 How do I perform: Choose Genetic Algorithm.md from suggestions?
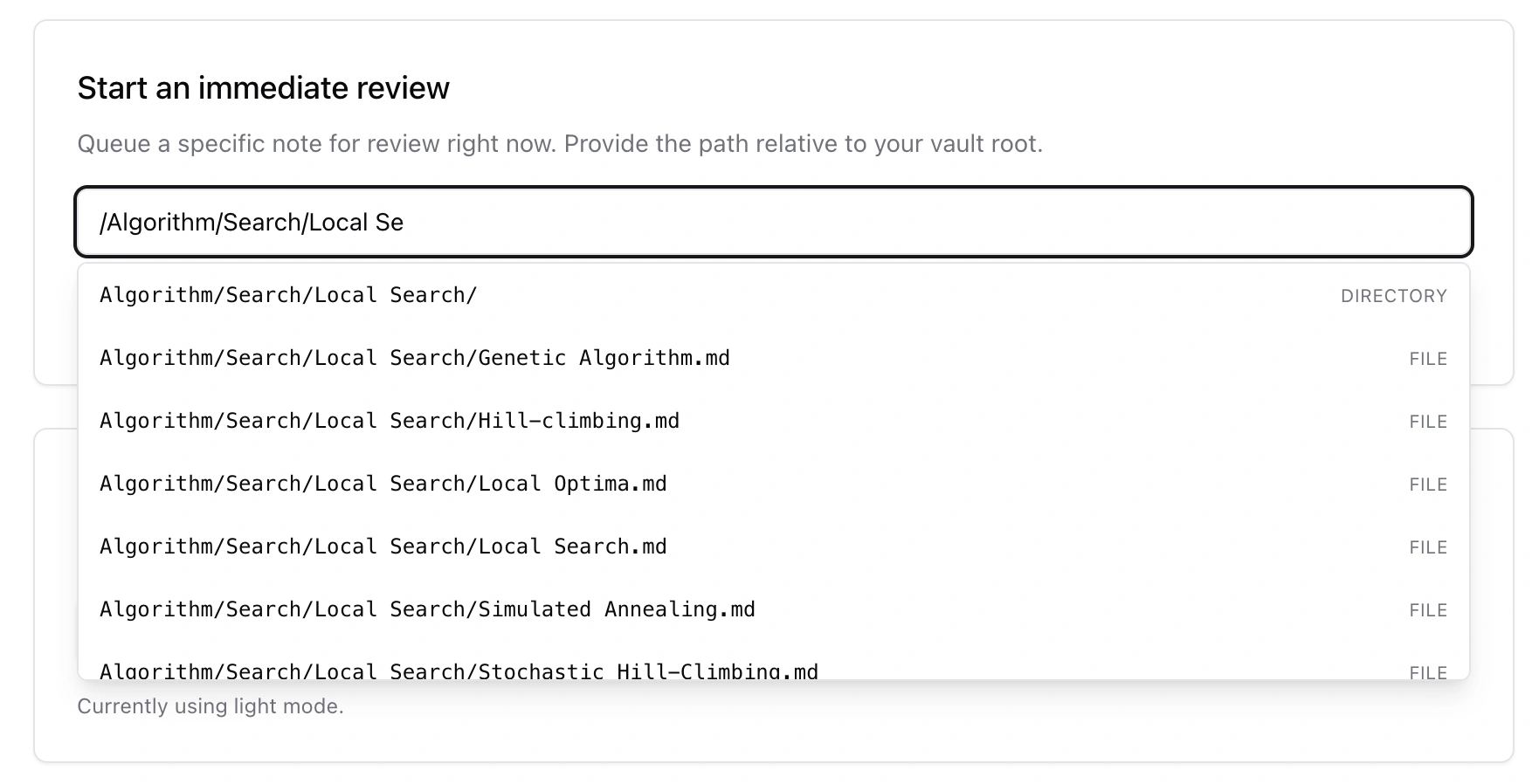pos(415,358)
